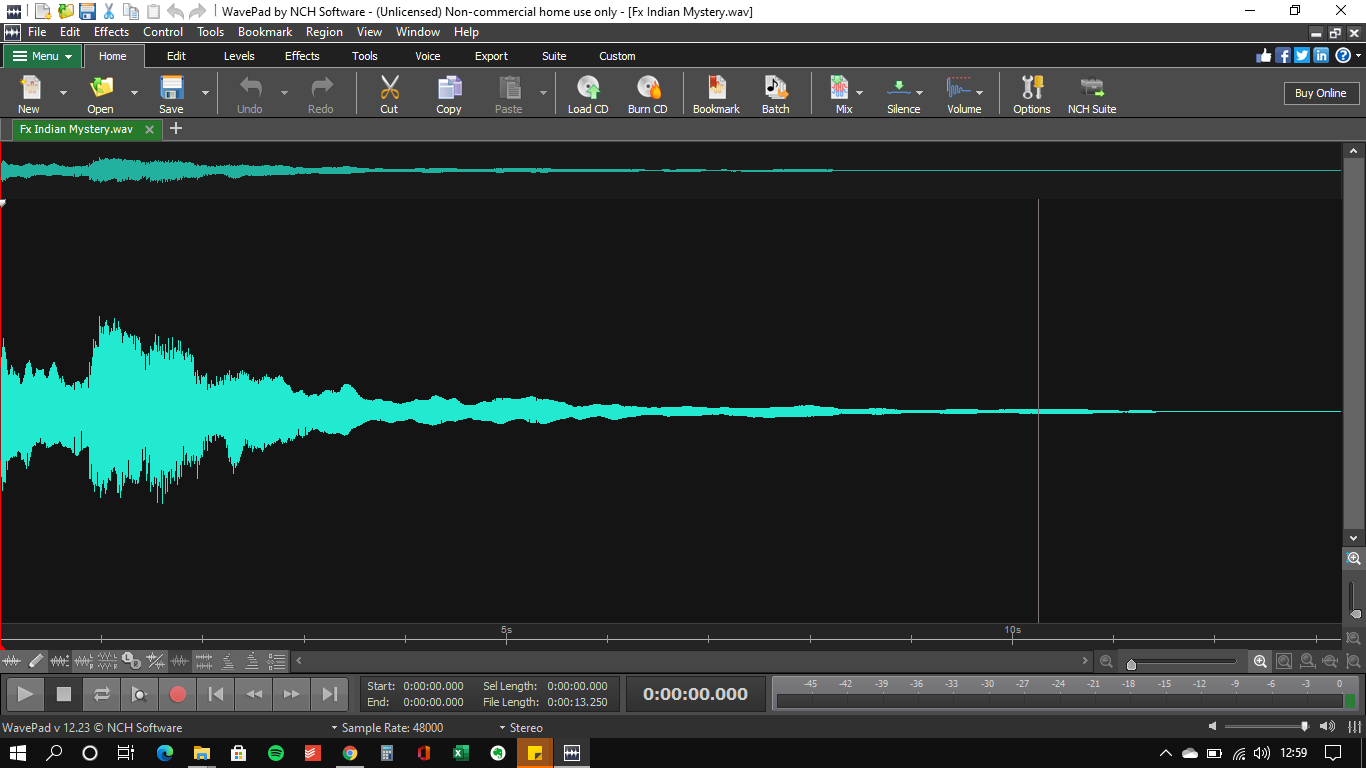Image resolution: width=1366 pixels, height=768 pixels.
Task: Click the vertical zoom in magnifier
Action: click(1354, 559)
